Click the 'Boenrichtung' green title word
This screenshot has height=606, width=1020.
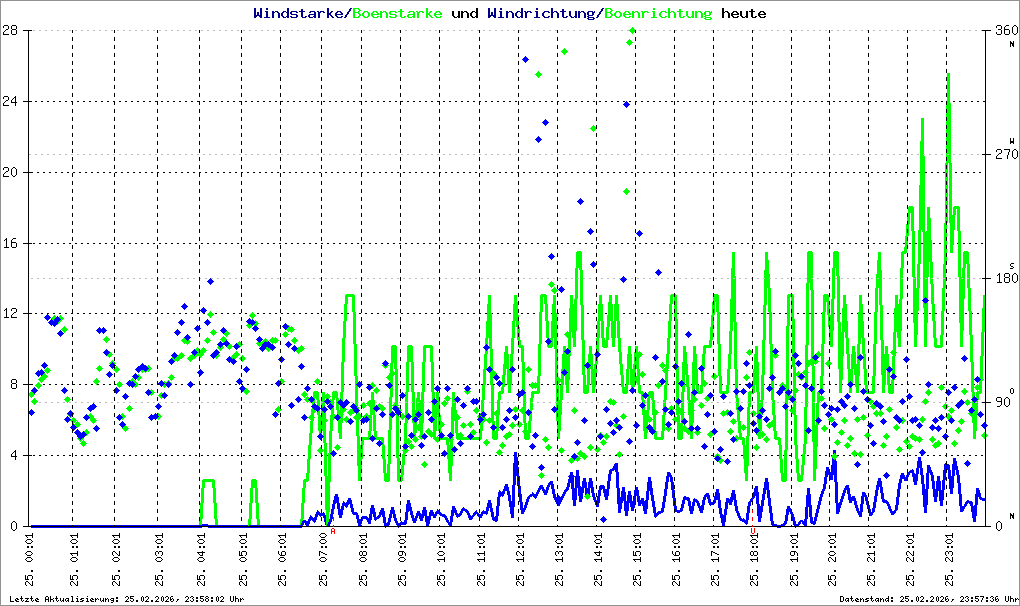(658, 13)
